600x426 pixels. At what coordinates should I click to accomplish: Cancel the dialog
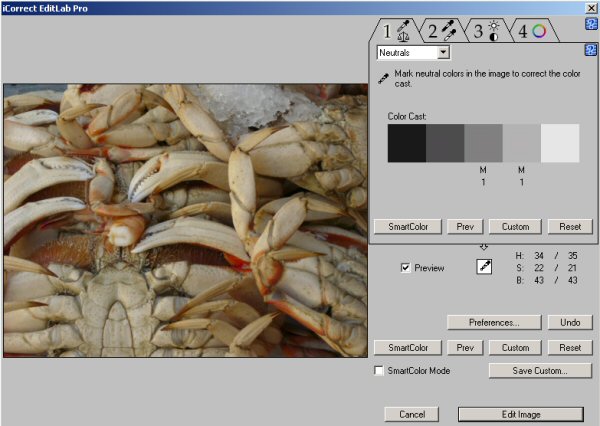click(x=412, y=414)
